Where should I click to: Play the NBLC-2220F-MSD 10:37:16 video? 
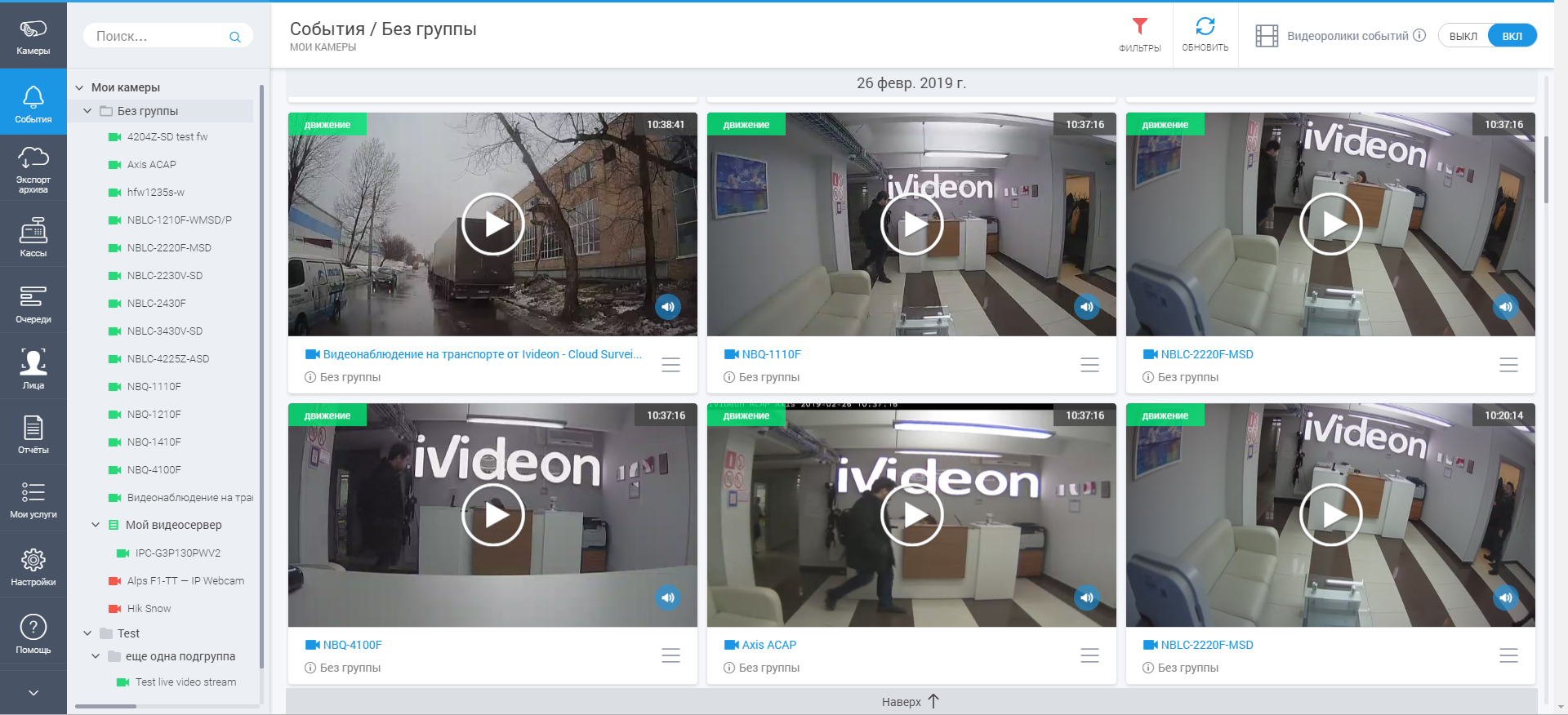1330,224
